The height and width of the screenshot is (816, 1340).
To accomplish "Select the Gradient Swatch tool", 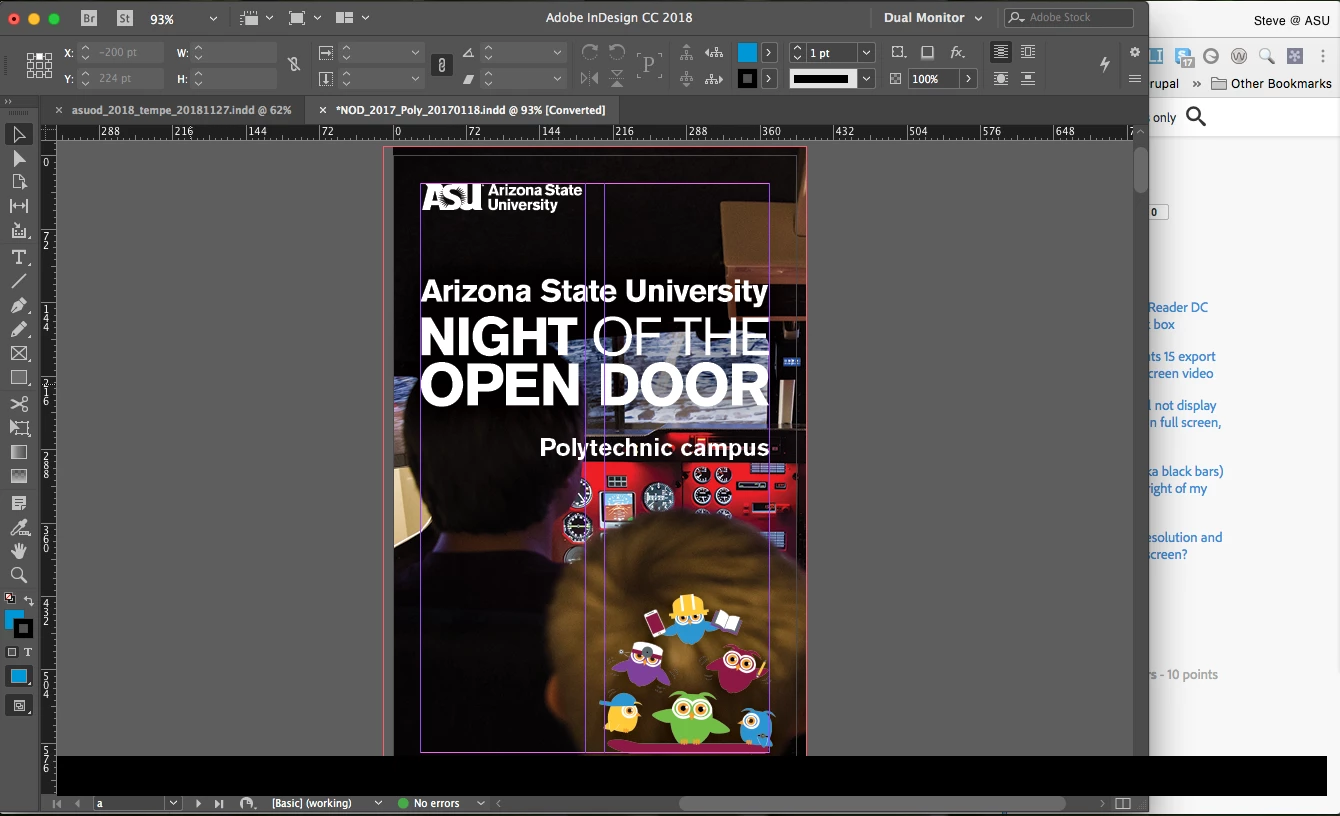I will 19,452.
